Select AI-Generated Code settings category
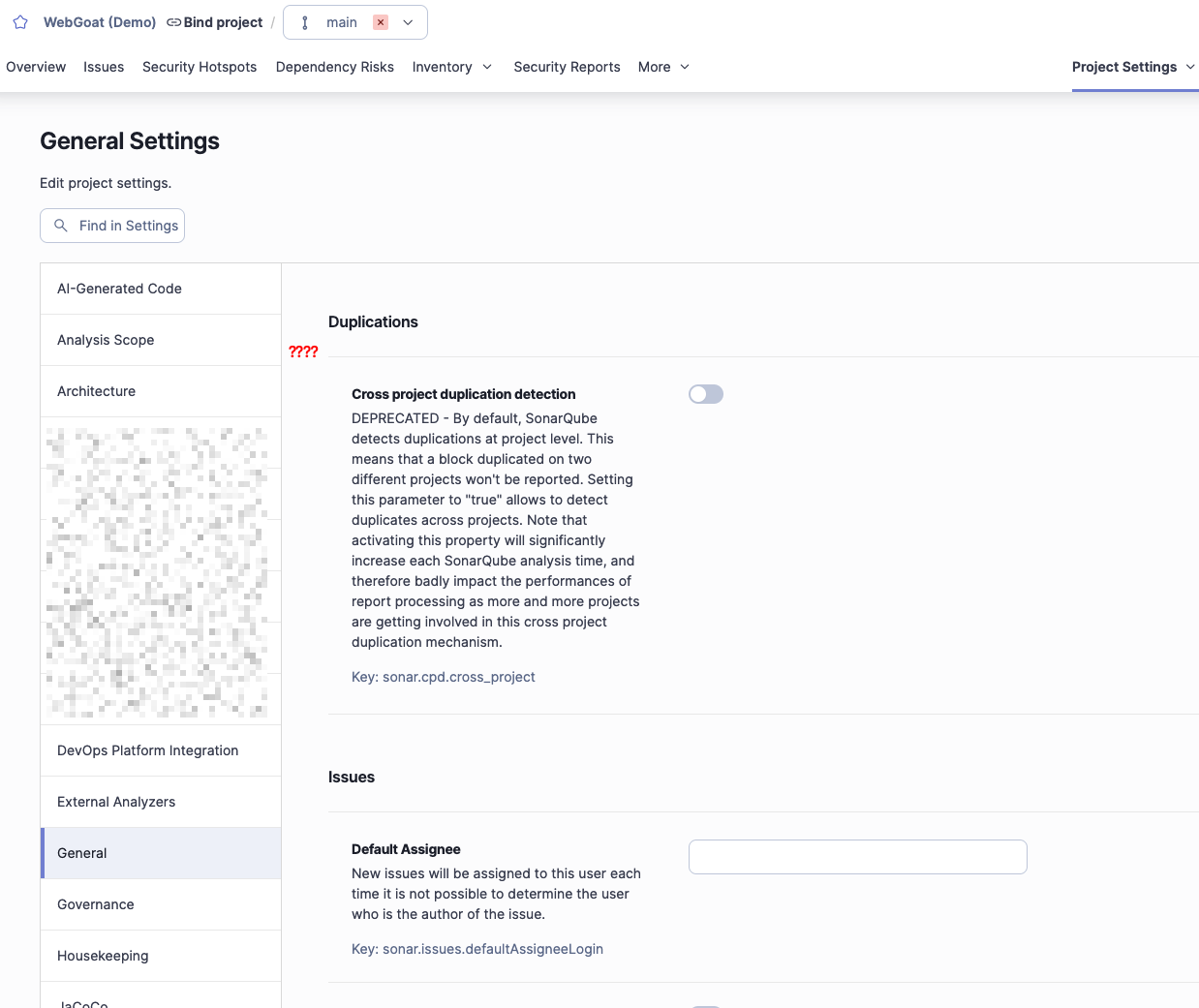Image resolution: width=1199 pixels, height=1008 pixels. click(119, 289)
